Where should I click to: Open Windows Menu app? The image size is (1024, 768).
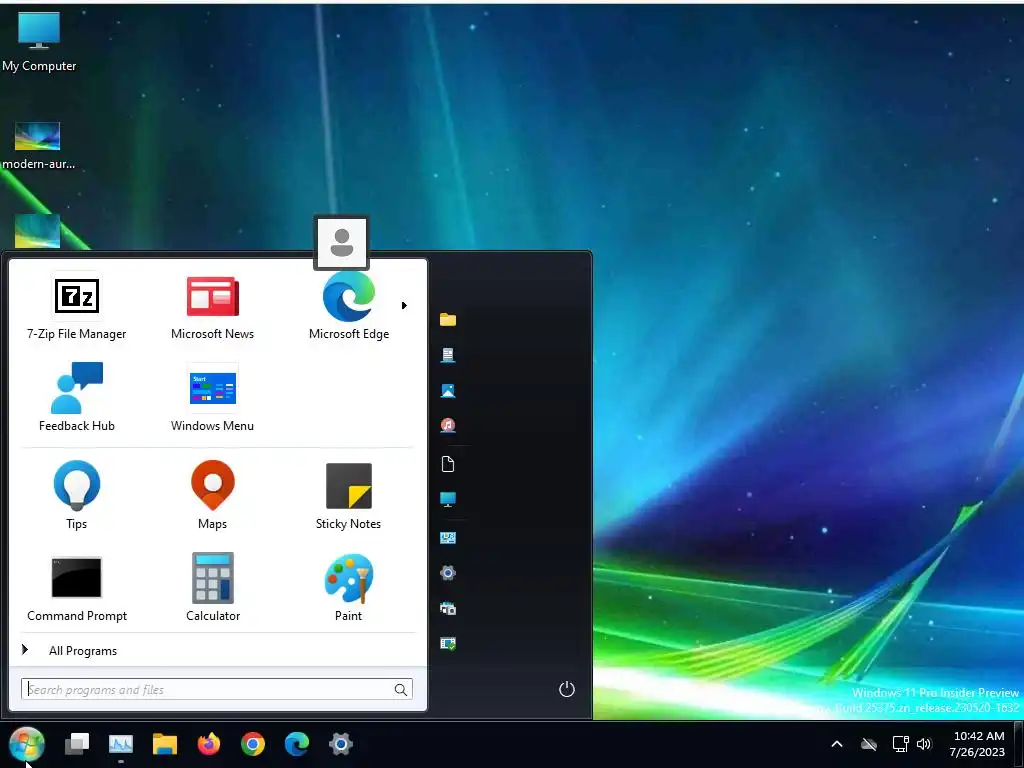(212, 397)
